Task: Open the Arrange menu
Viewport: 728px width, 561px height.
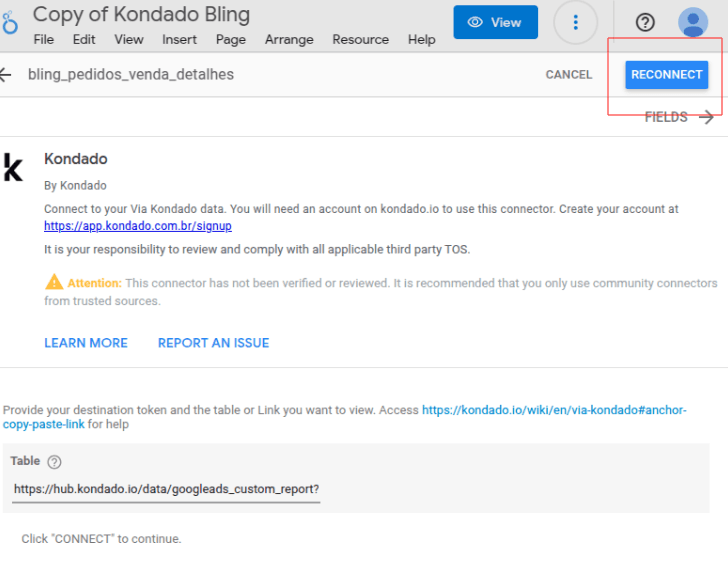Action: click(x=289, y=40)
